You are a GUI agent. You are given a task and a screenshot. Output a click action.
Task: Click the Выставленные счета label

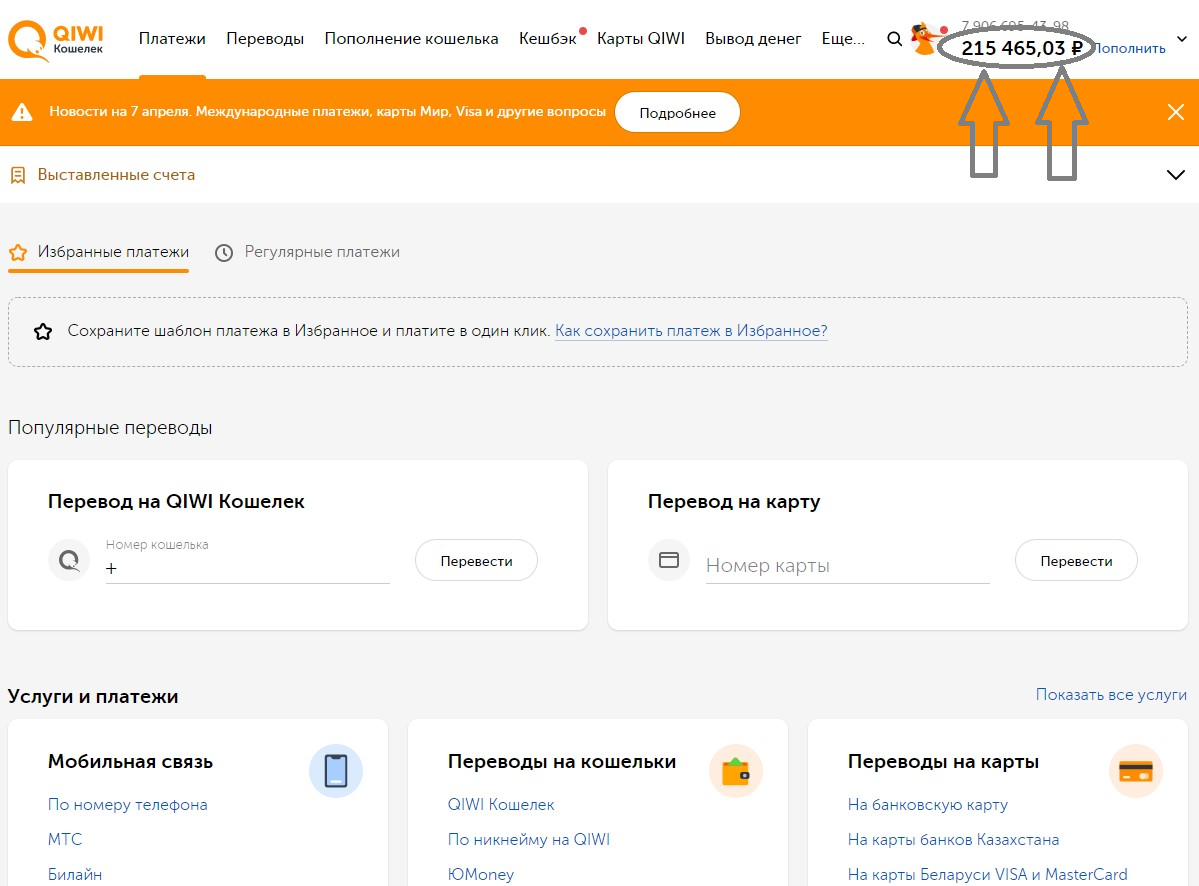(x=116, y=175)
